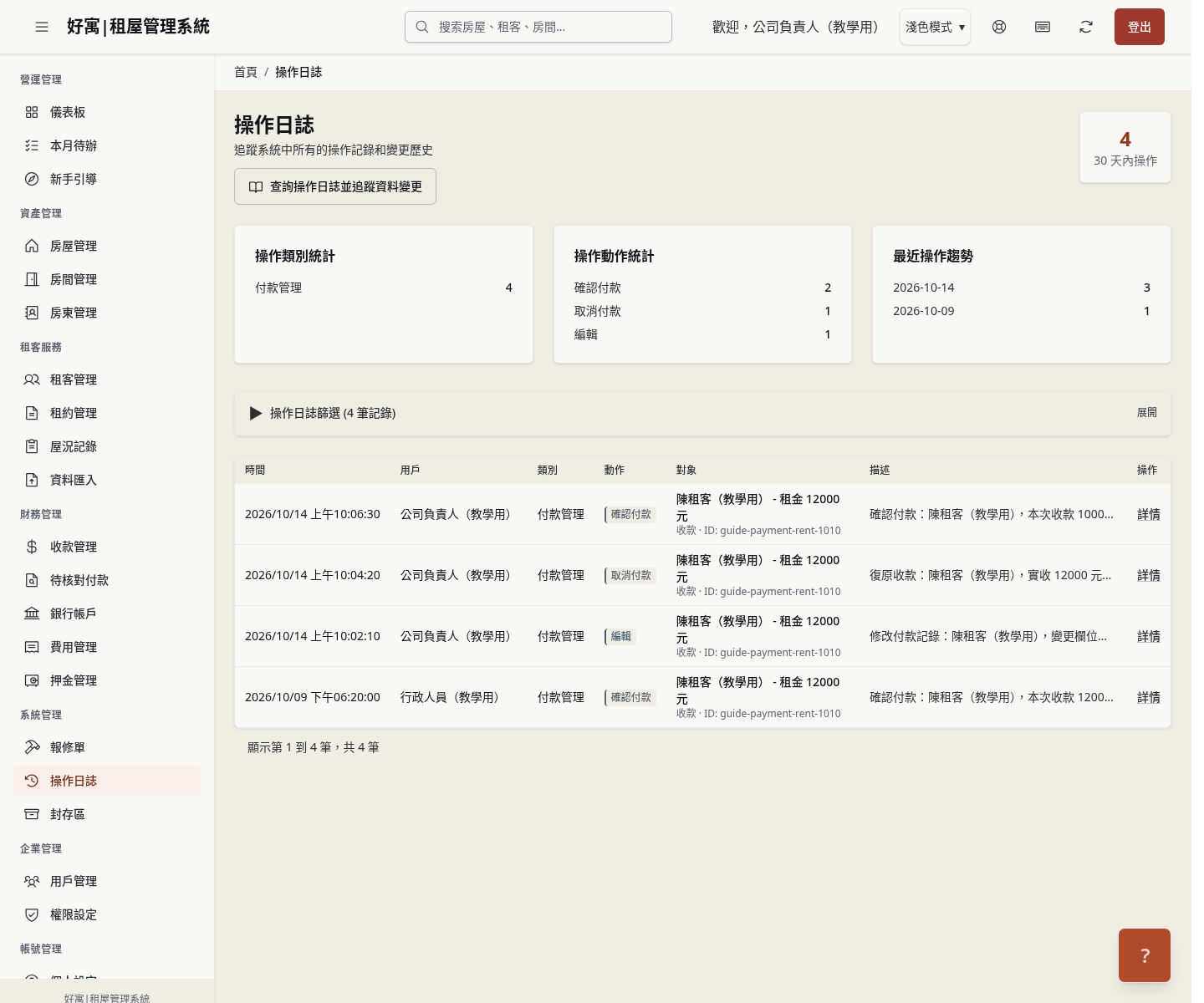This screenshot has height=1003, width=1204.
Task: Go to 待核對付款 in sidebar
Action: point(107,580)
